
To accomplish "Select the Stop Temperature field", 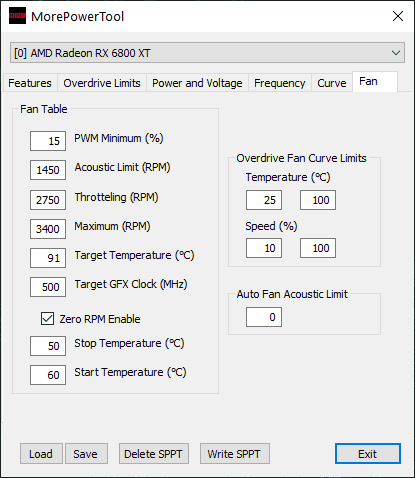I will [x=48, y=346].
